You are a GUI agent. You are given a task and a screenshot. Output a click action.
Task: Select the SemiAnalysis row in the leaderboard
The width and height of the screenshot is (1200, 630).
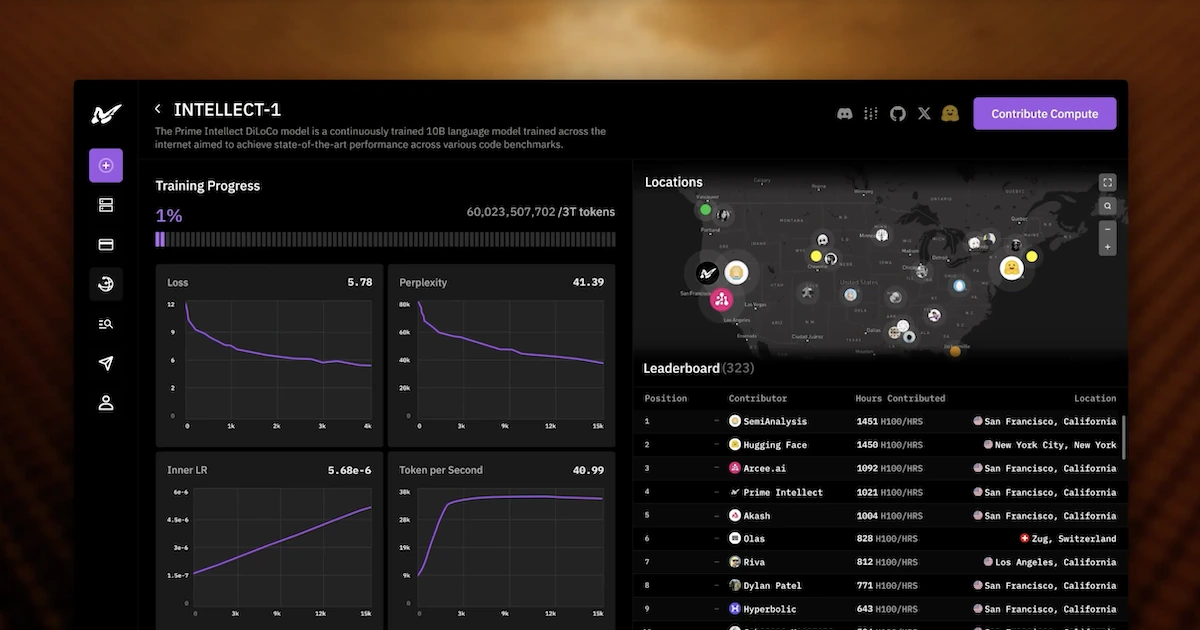point(880,422)
